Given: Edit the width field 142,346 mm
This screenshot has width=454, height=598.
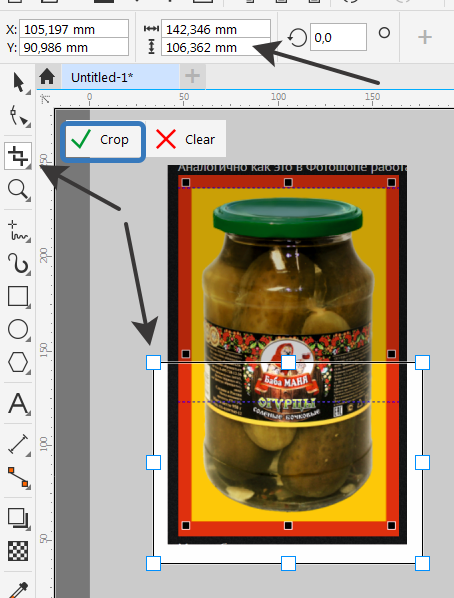Looking at the screenshot, I should click(216, 29).
